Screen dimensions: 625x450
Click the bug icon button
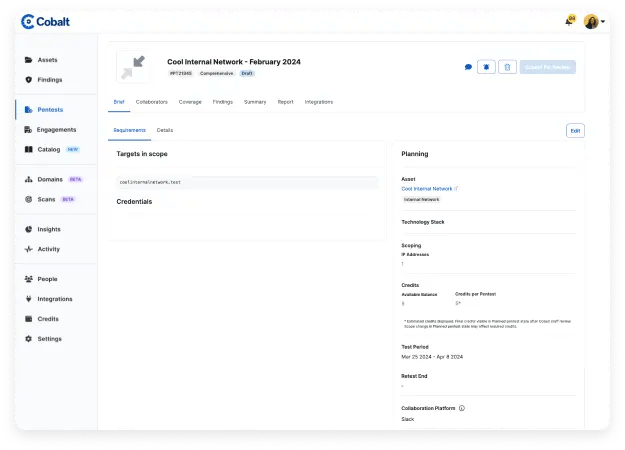(487, 67)
